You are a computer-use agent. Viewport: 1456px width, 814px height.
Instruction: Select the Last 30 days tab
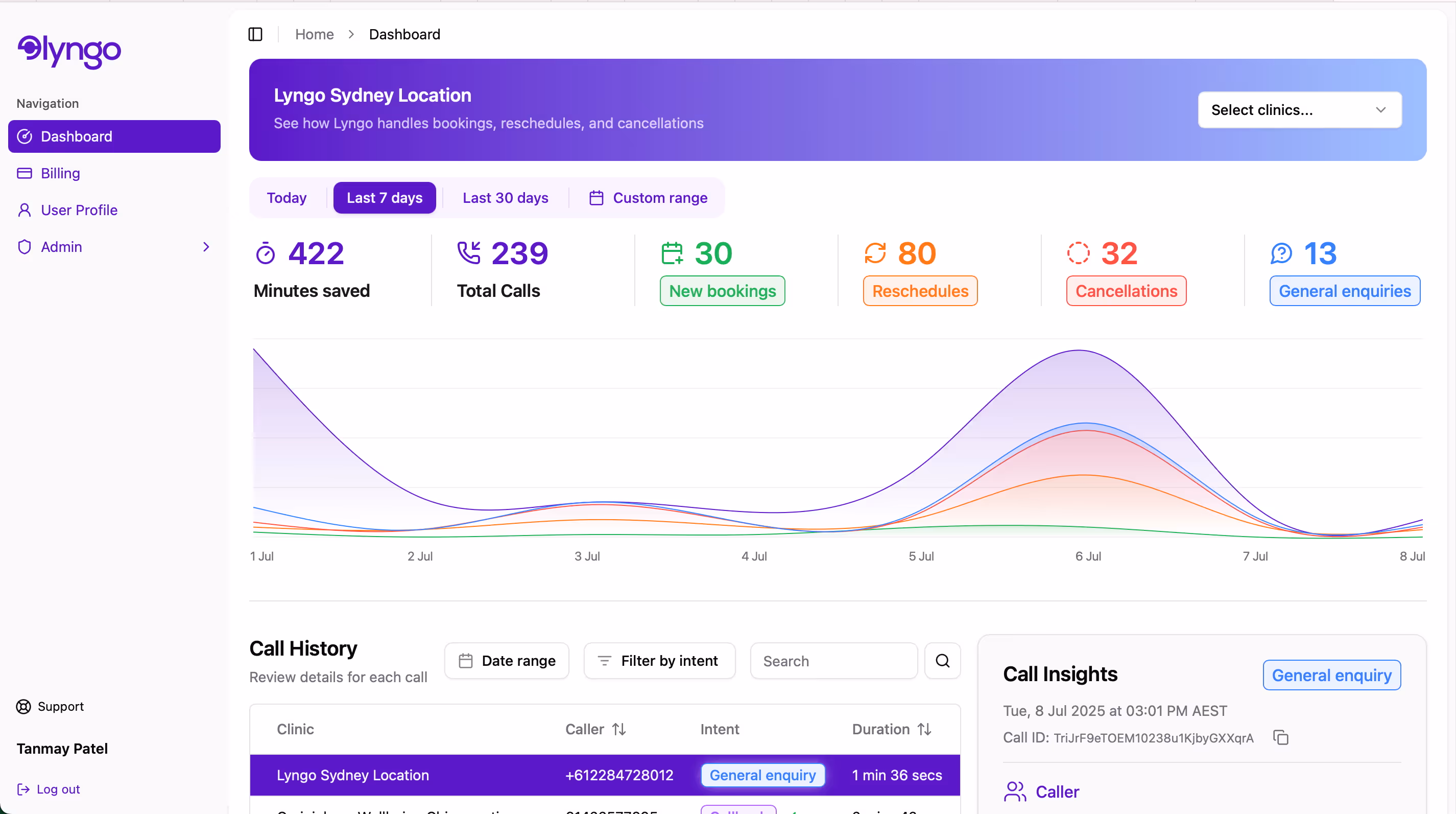pyautogui.click(x=505, y=197)
